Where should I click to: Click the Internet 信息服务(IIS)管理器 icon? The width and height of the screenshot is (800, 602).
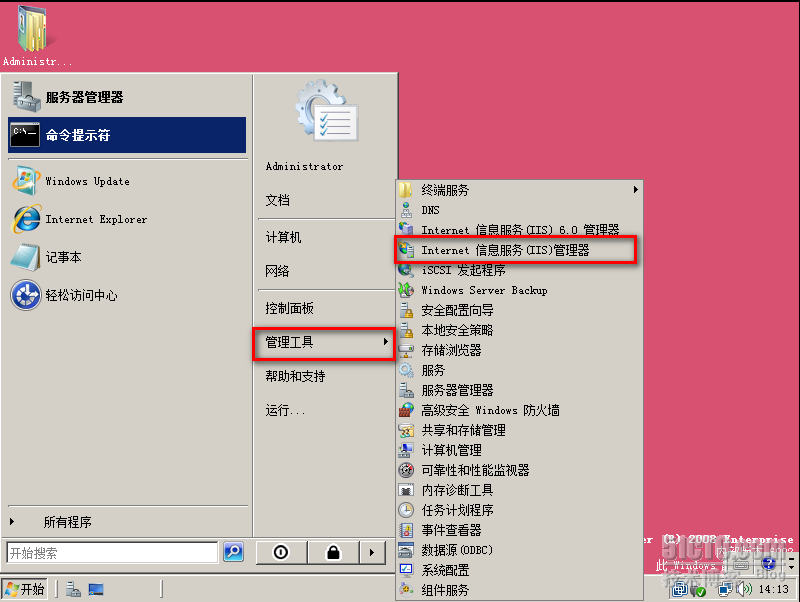click(406, 250)
